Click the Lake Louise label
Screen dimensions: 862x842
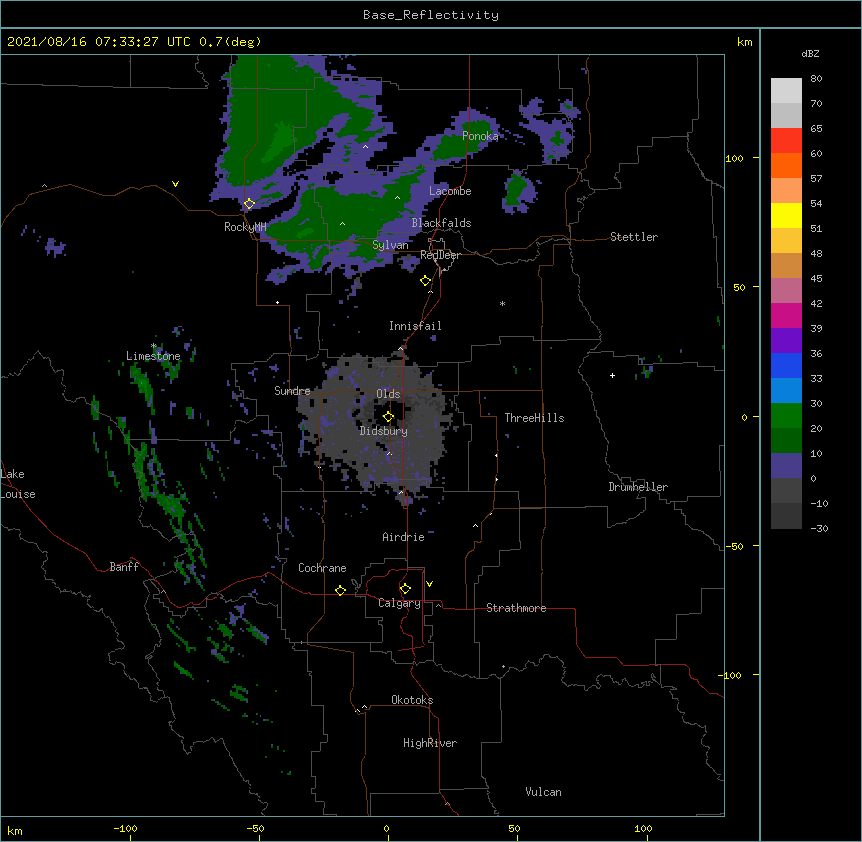(x=16, y=484)
